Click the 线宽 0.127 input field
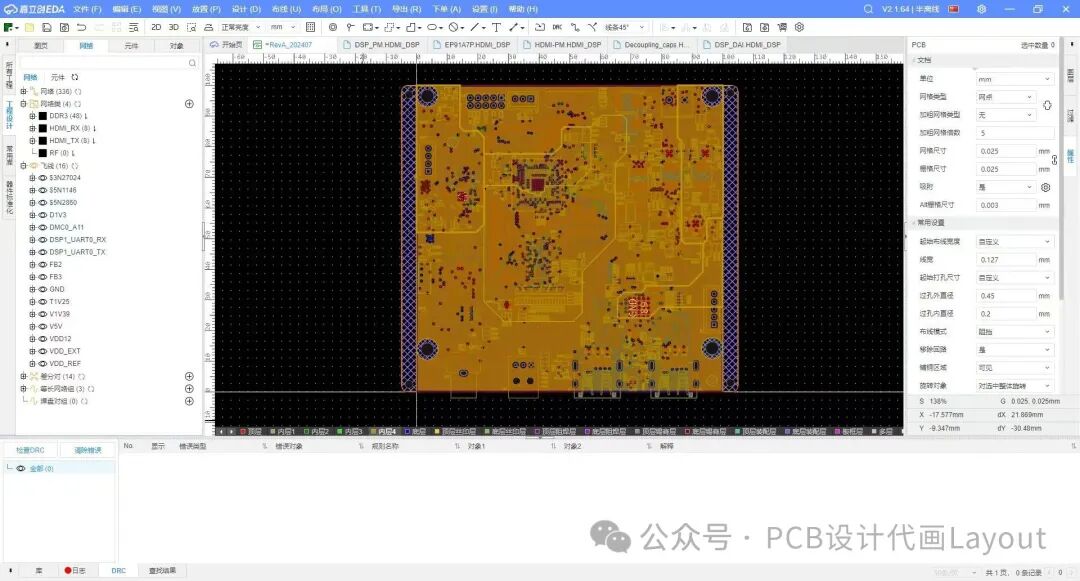 coord(1006,260)
